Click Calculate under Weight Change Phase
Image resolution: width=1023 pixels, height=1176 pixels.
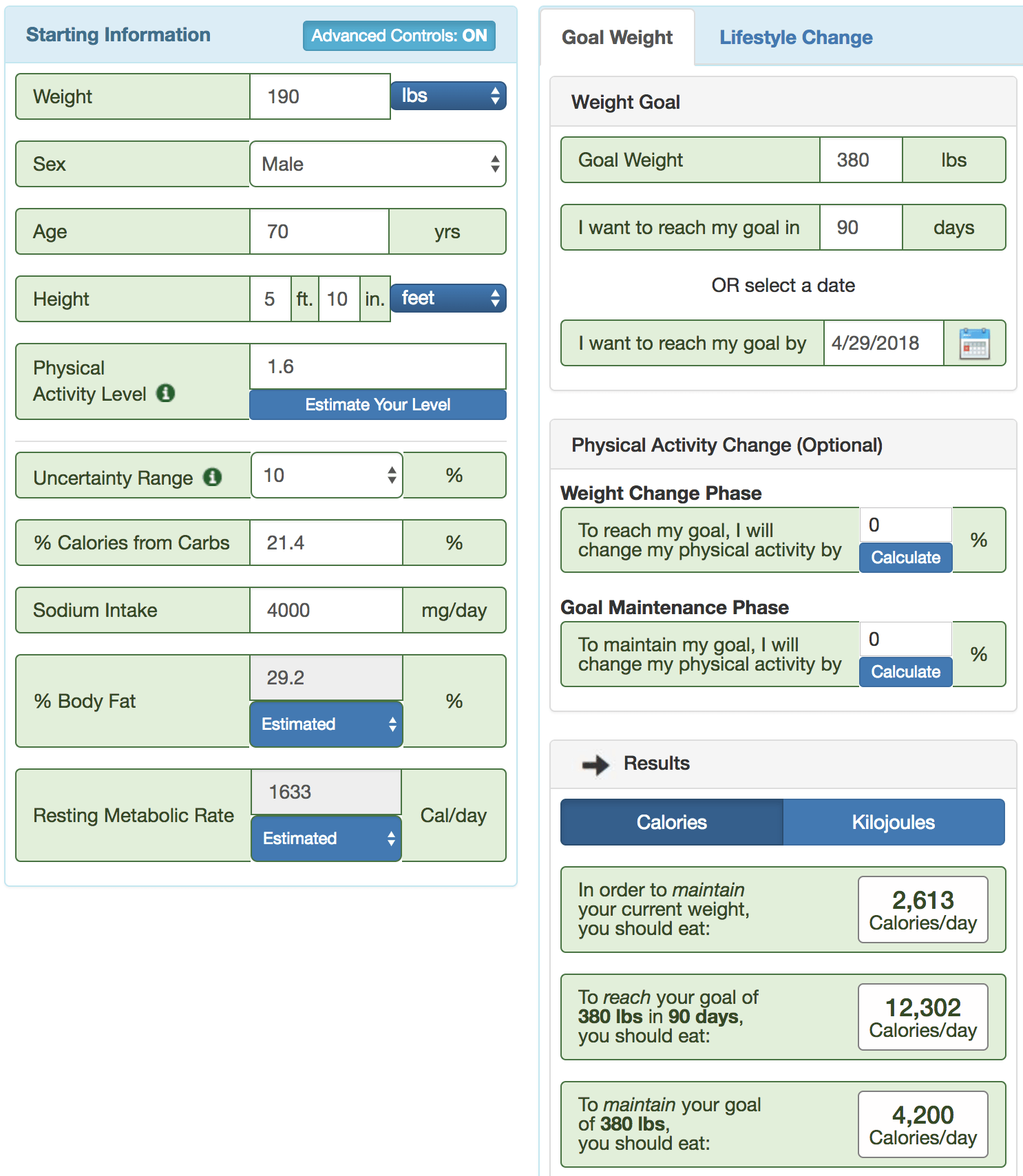click(905, 558)
